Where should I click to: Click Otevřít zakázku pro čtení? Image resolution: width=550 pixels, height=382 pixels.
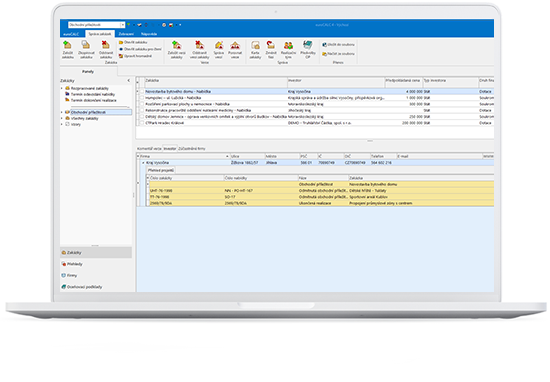tap(140, 49)
